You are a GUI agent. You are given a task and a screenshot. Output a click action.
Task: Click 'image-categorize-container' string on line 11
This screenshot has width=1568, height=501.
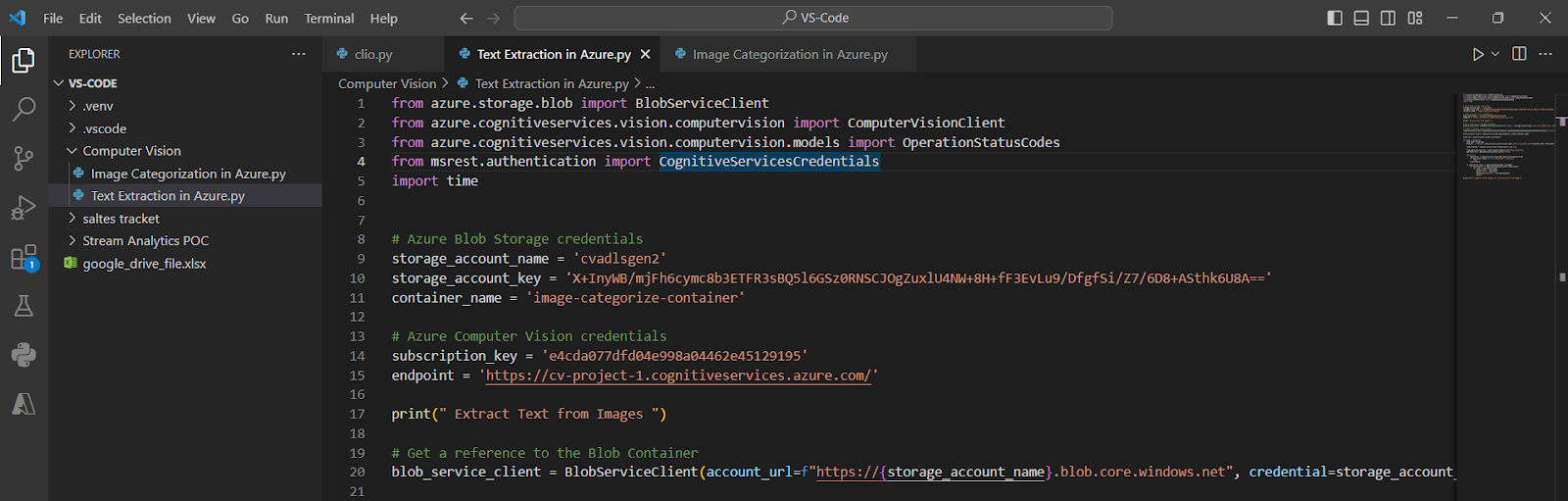click(635, 298)
